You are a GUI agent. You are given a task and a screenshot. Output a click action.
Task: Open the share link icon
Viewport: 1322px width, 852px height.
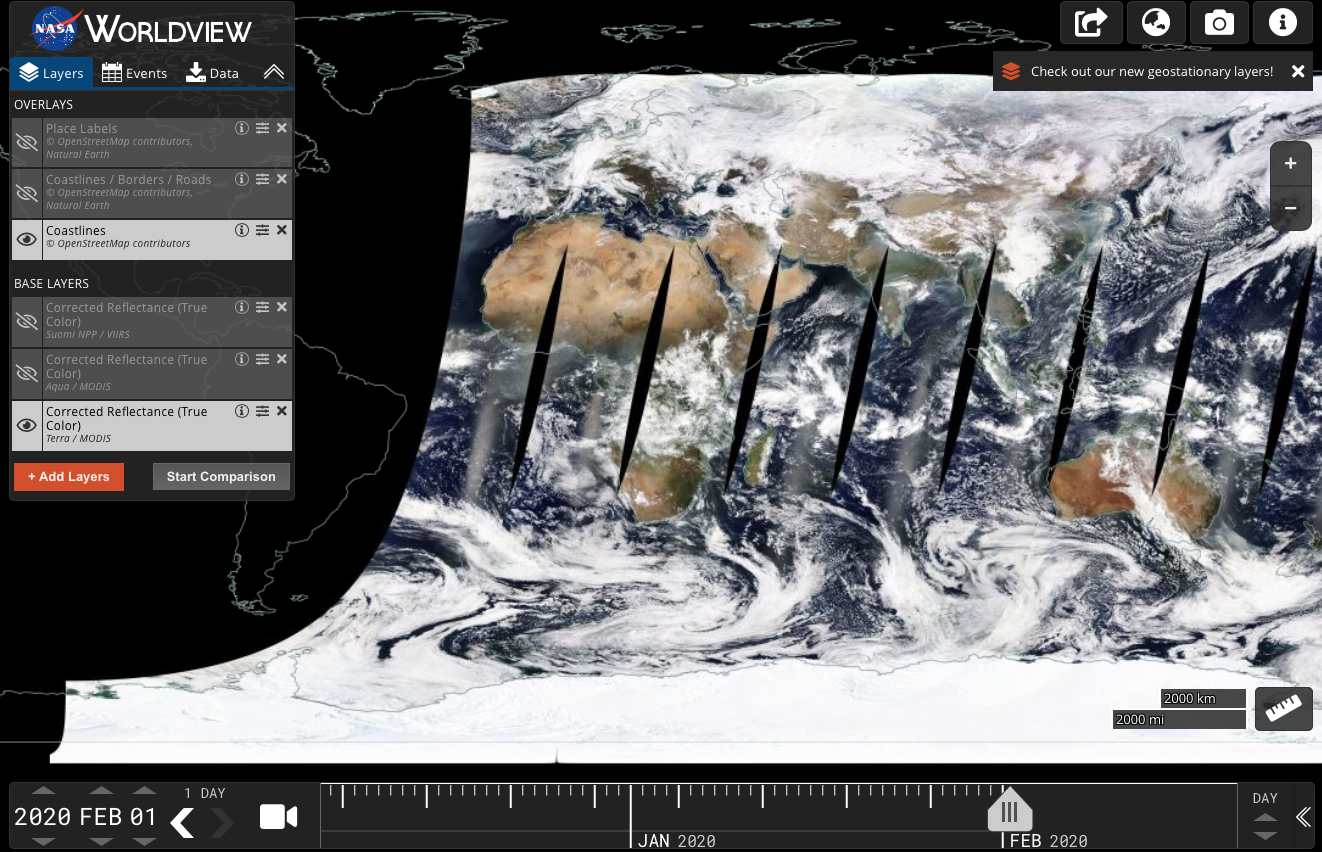[1091, 22]
